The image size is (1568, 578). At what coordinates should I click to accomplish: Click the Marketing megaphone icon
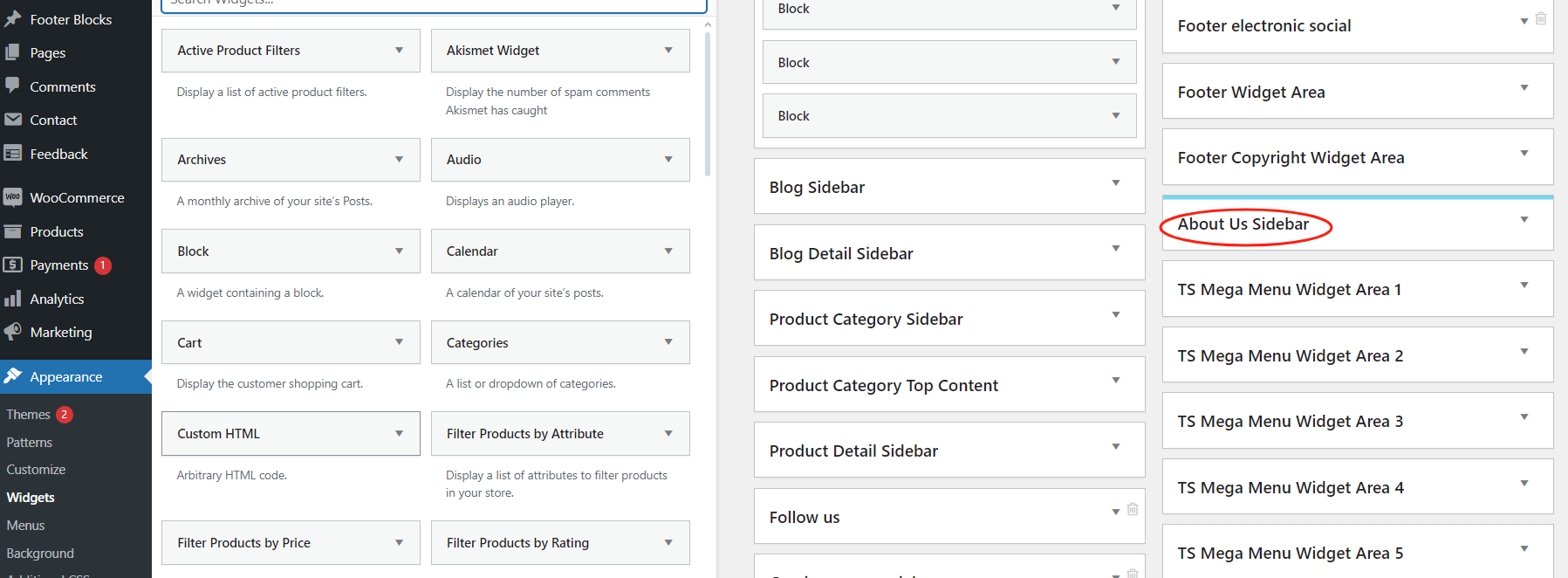click(x=13, y=332)
